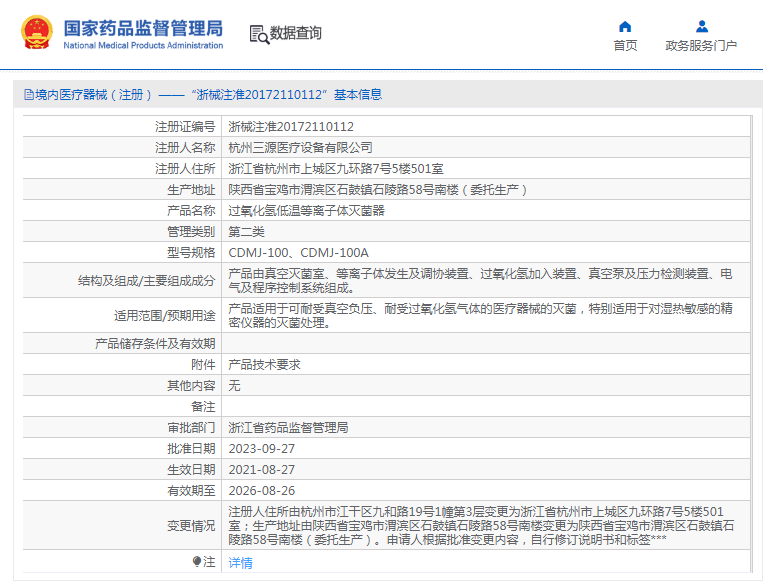
Task: Select 杭州三源医疗设备有限公司 cell
Action: point(300,147)
